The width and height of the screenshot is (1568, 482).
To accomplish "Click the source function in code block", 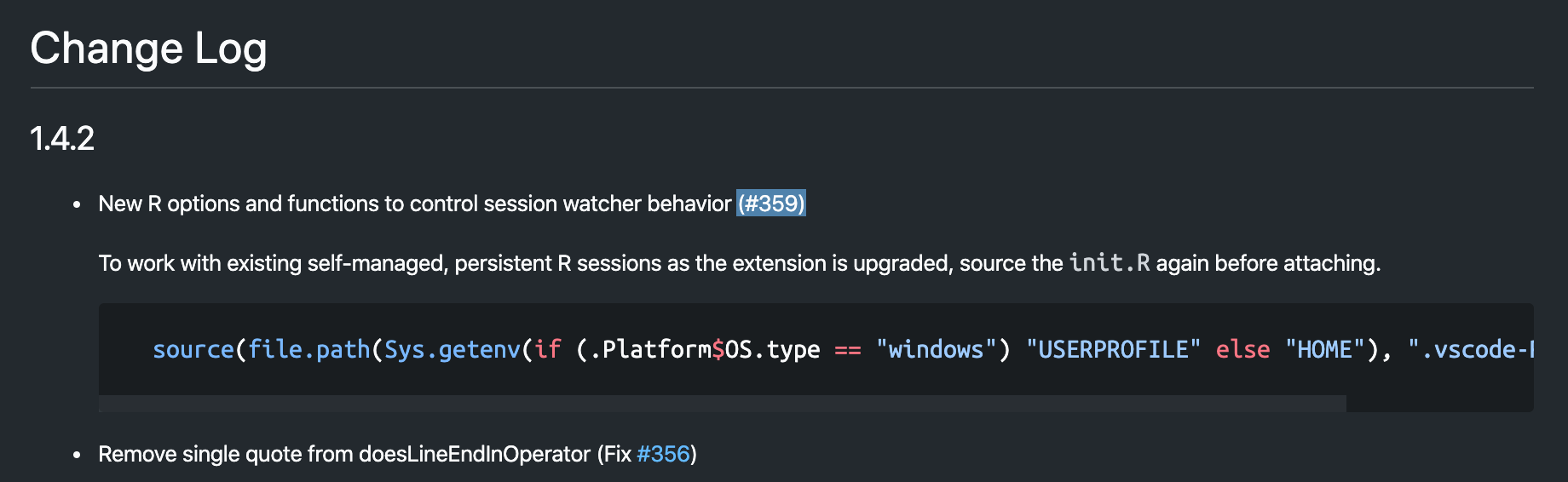I will [193, 350].
